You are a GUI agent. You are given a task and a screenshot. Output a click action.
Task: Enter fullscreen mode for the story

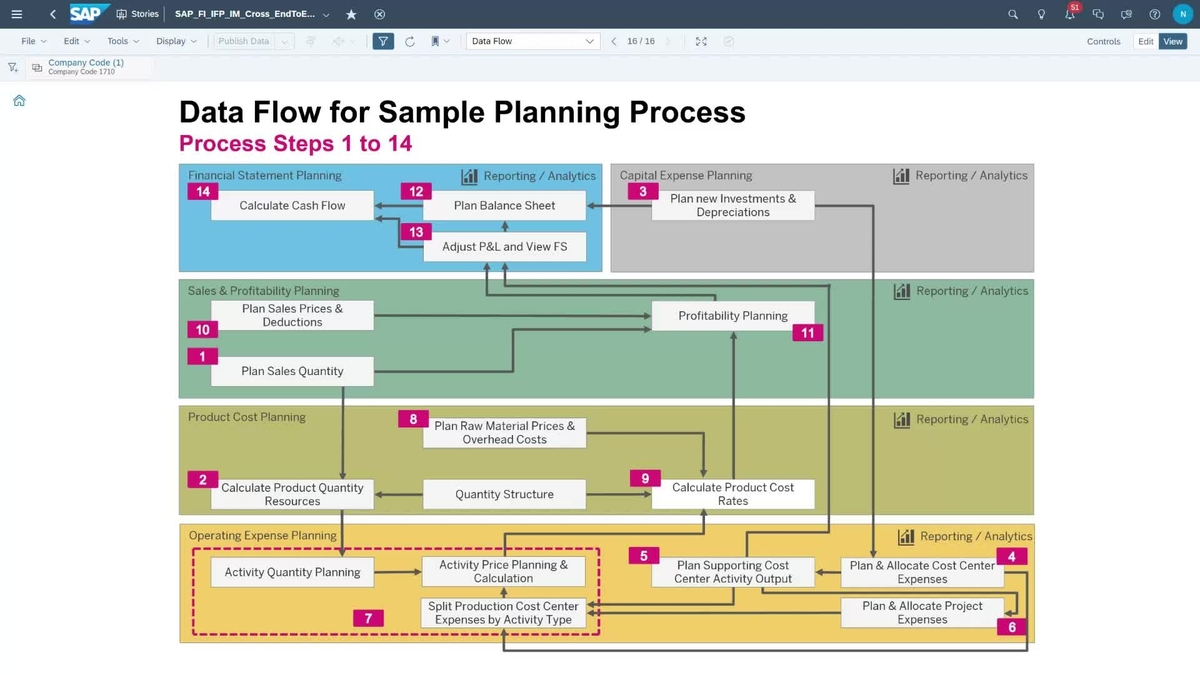pyautogui.click(x=701, y=41)
